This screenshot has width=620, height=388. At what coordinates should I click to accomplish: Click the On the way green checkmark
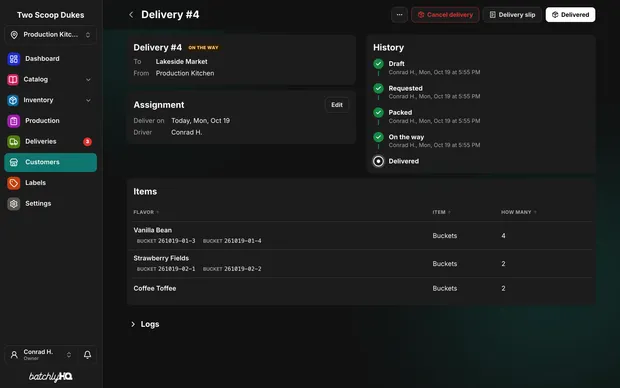378,137
